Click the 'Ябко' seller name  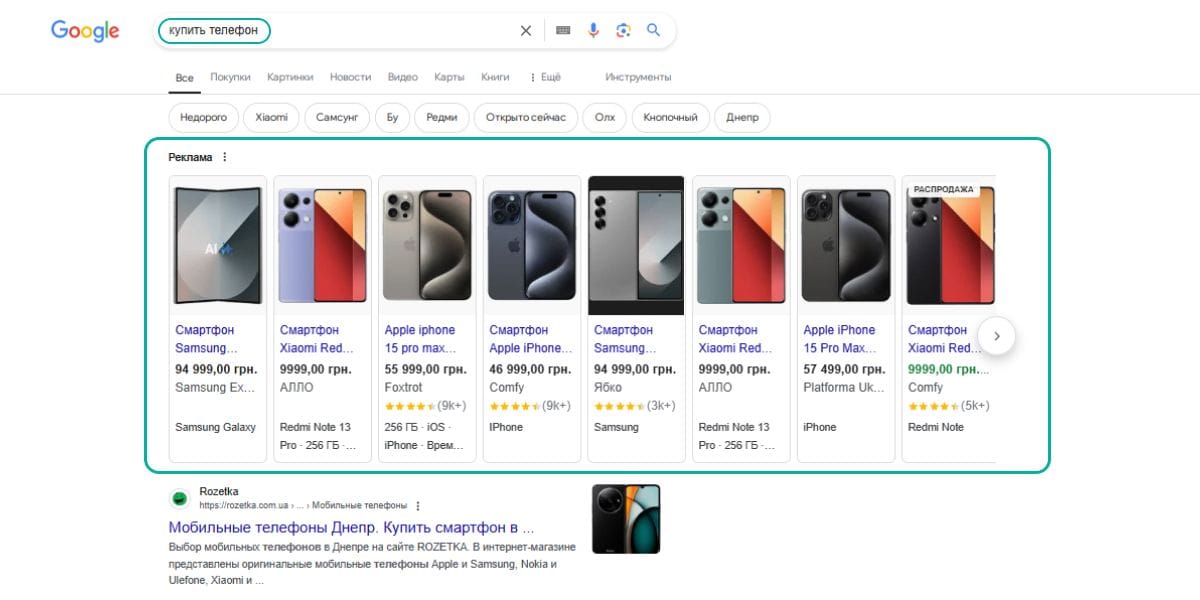[x=608, y=387]
